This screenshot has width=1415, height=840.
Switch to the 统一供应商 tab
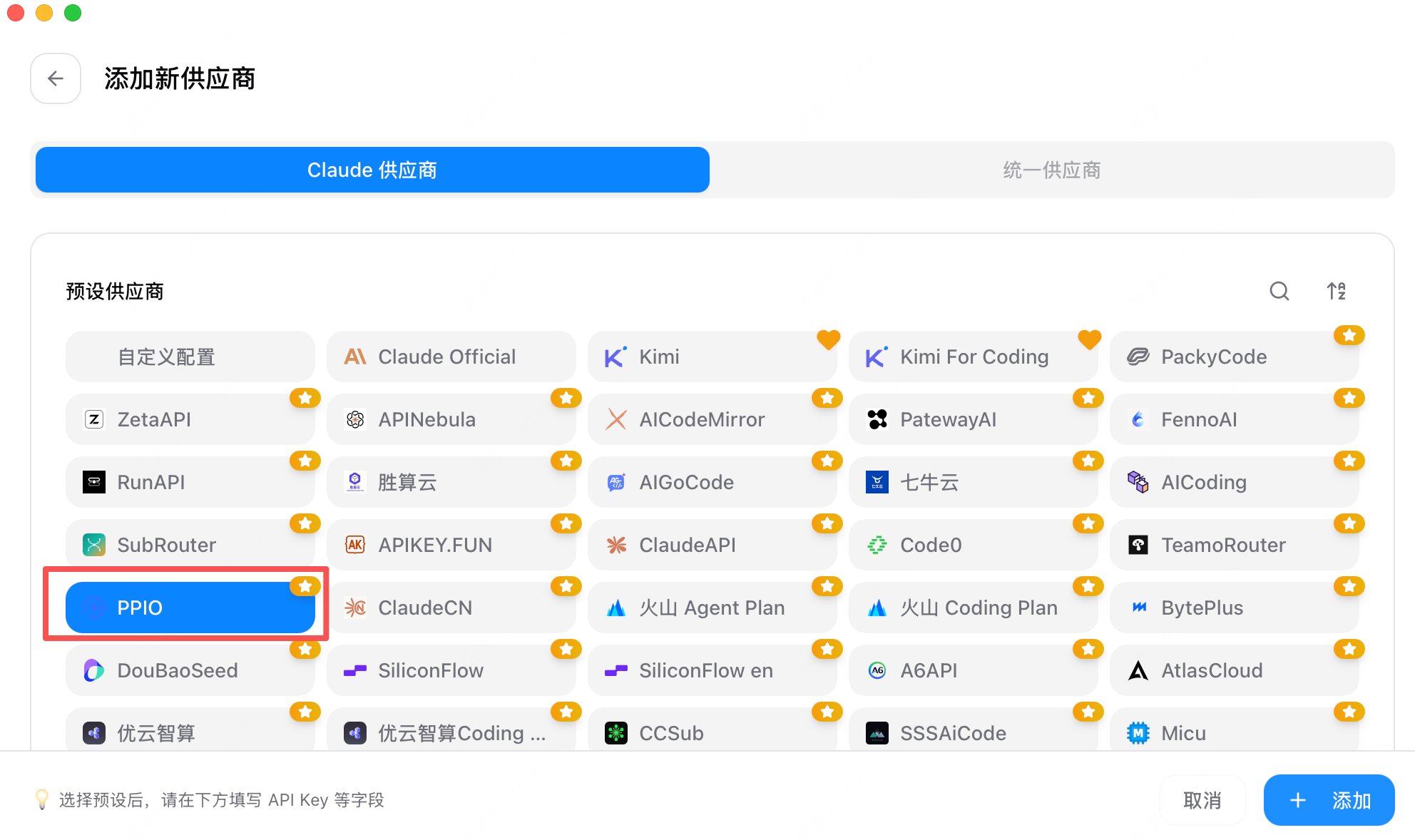1051,170
